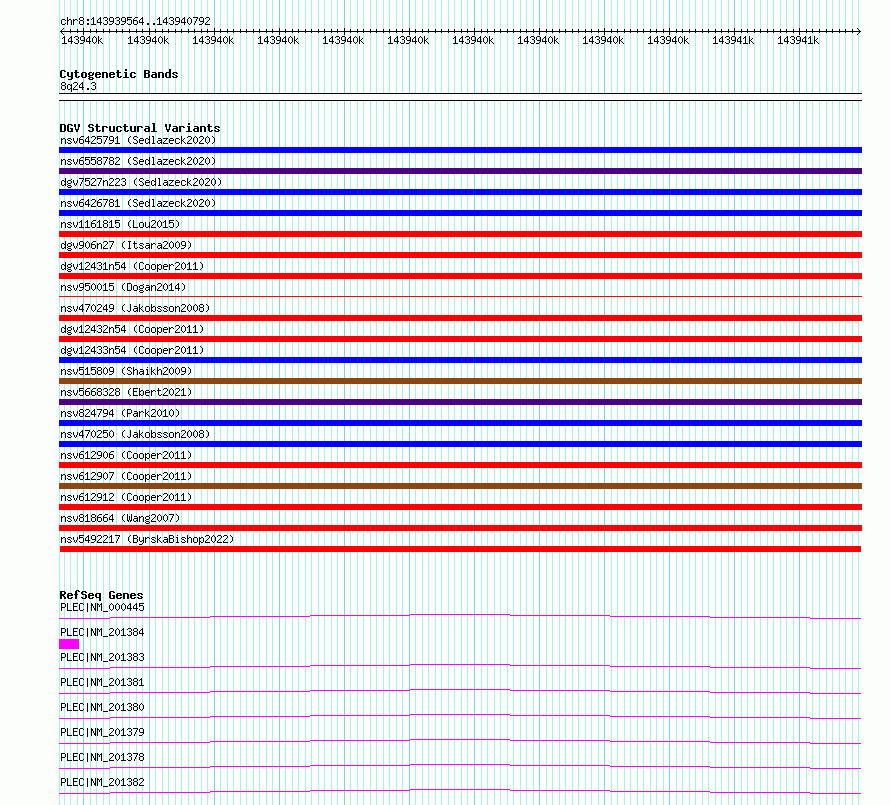Click the blue bar under nsv6426781

pos(460,213)
